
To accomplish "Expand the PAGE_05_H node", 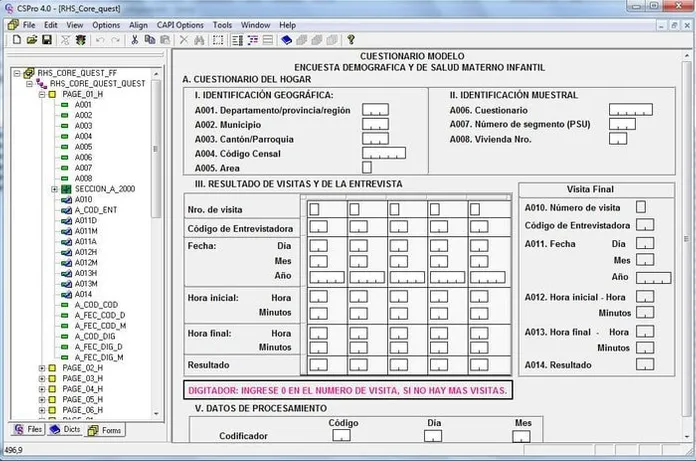I will pyautogui.click(x=42, y=399).
